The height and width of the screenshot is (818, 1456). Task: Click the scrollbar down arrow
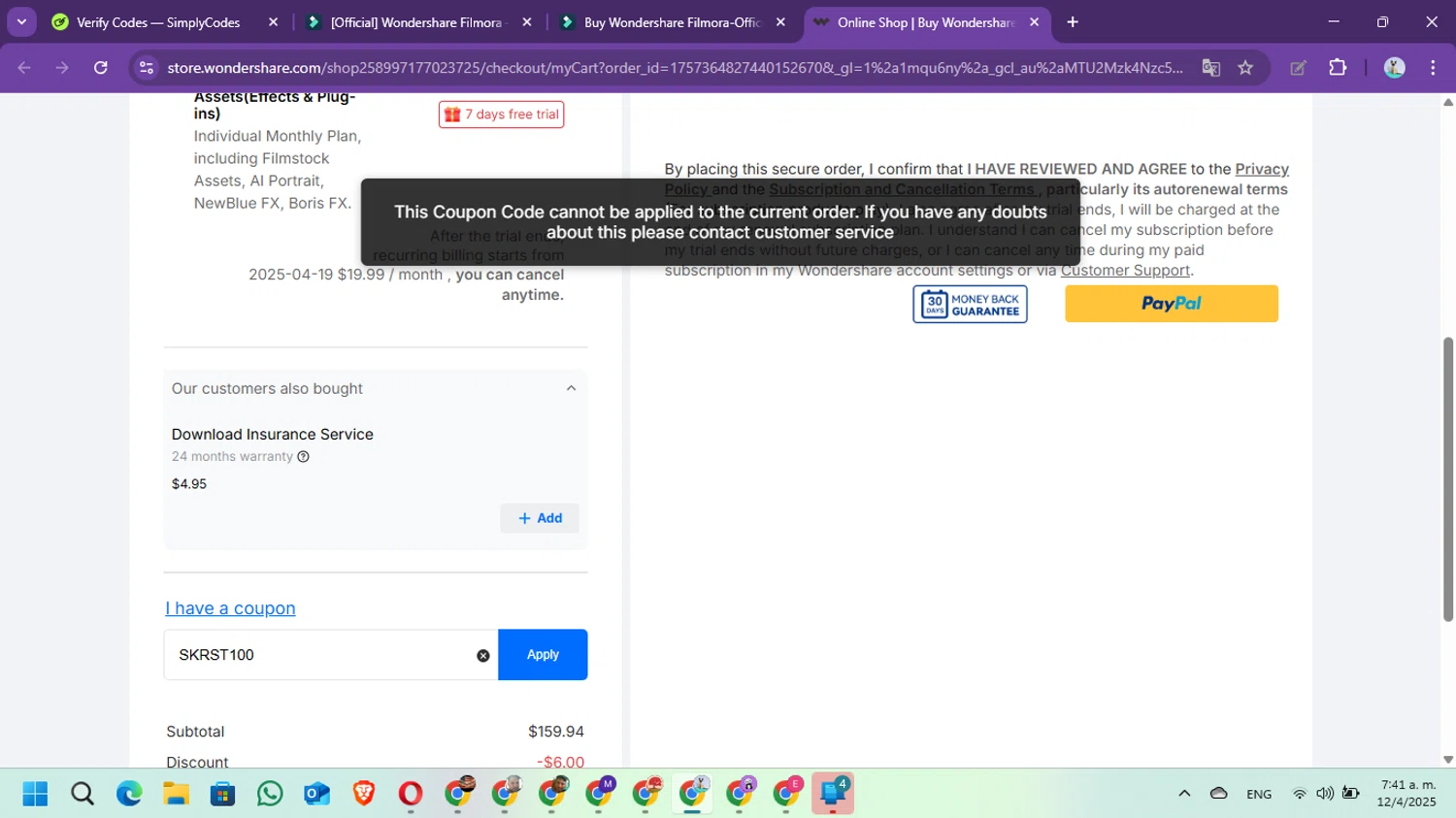(1448, 760)
